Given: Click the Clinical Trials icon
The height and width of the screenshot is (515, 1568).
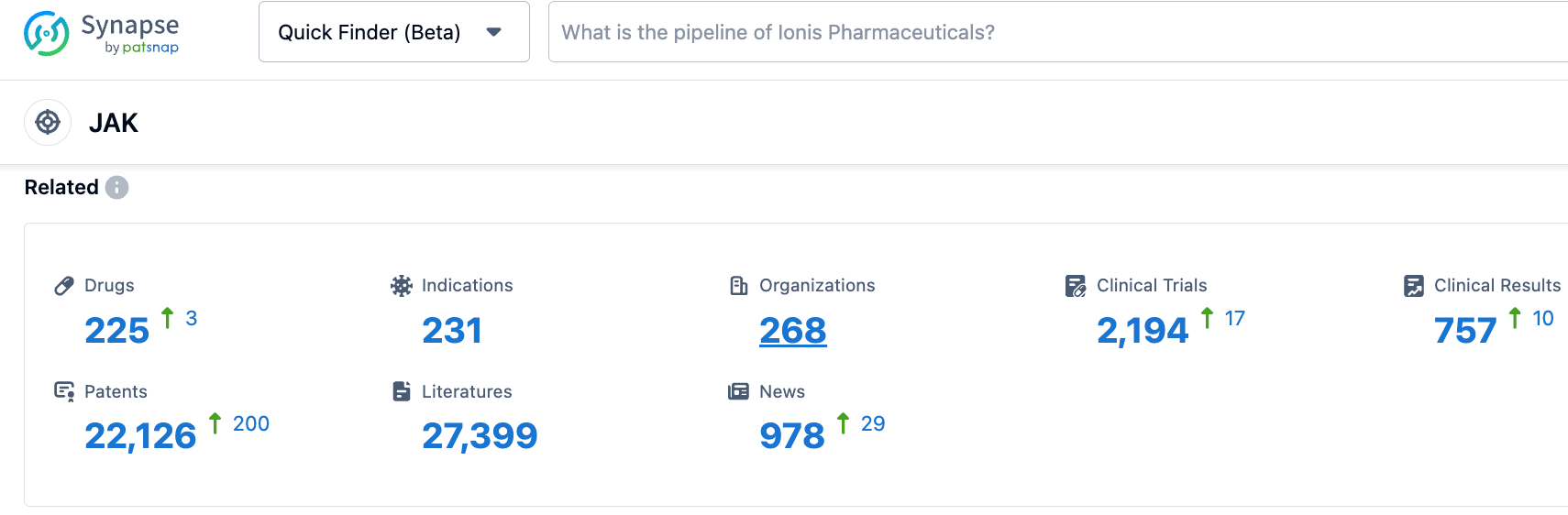Looking at the screenshot, I should 1076,286.
